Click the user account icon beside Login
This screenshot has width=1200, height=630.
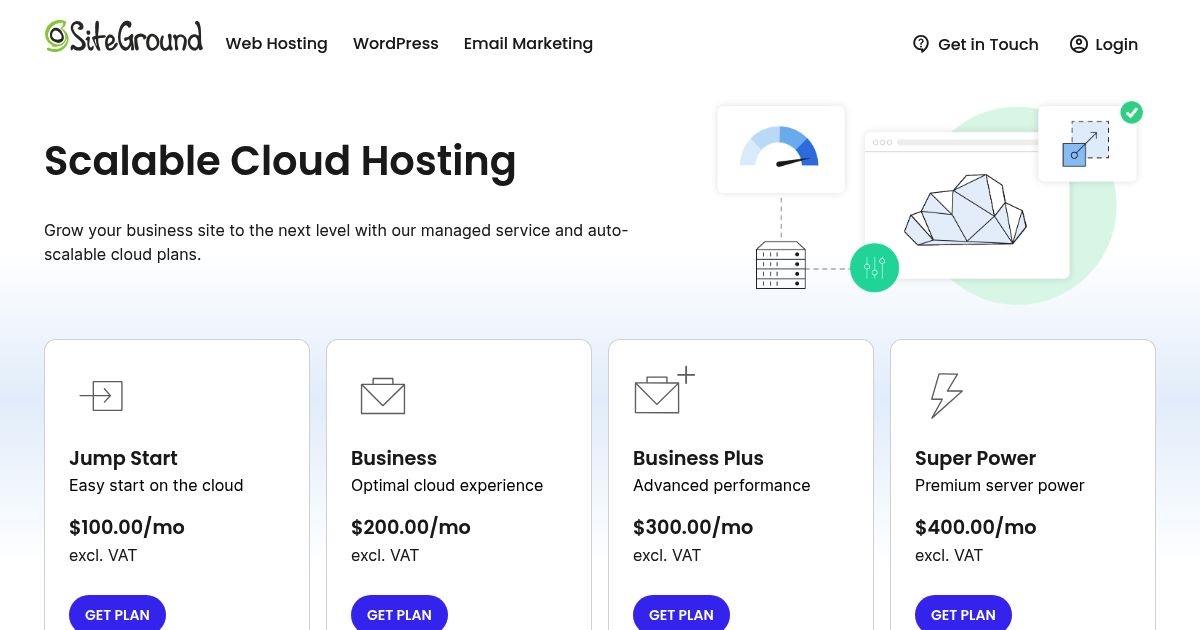point(1078,44)
